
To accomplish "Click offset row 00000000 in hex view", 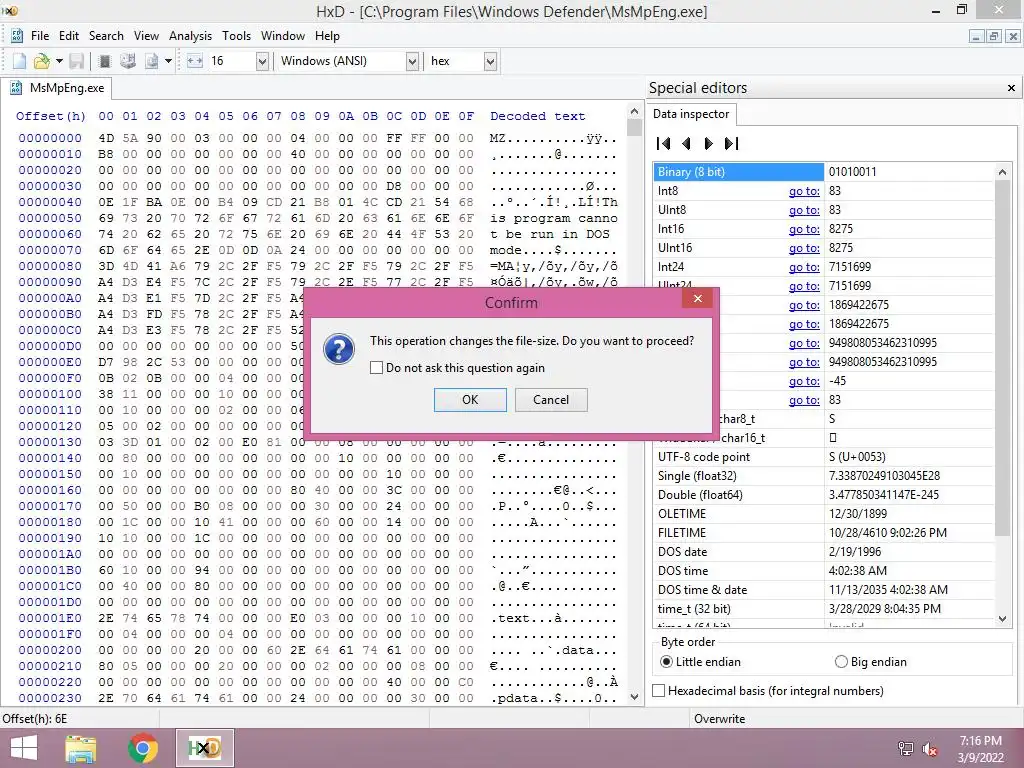I will coord(50,138).
